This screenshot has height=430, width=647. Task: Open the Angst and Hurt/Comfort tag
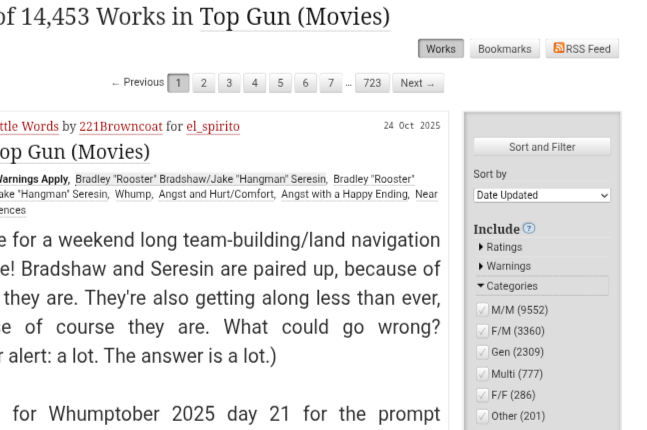tap(217, 194)
